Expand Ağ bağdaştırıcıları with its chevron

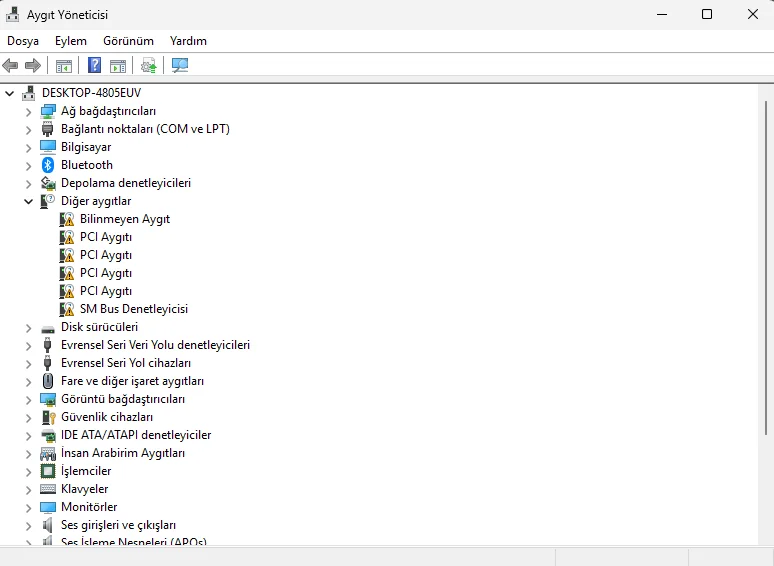coord(29,112)
